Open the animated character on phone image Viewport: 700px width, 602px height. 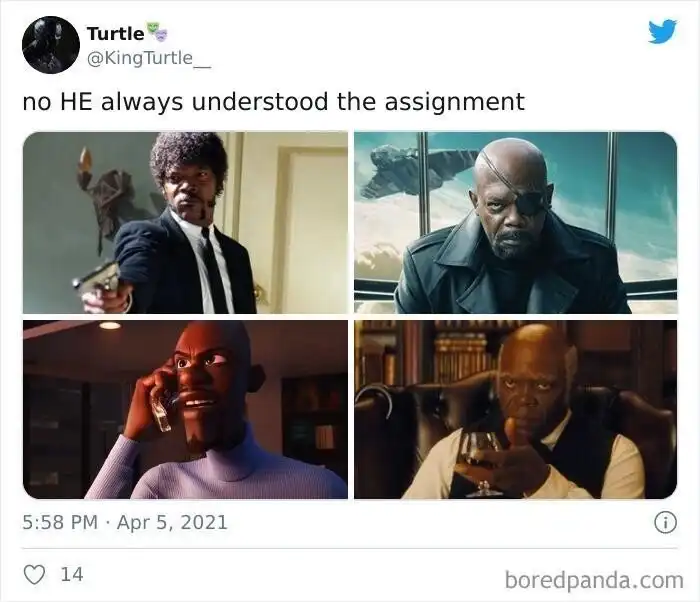[185, 409]
